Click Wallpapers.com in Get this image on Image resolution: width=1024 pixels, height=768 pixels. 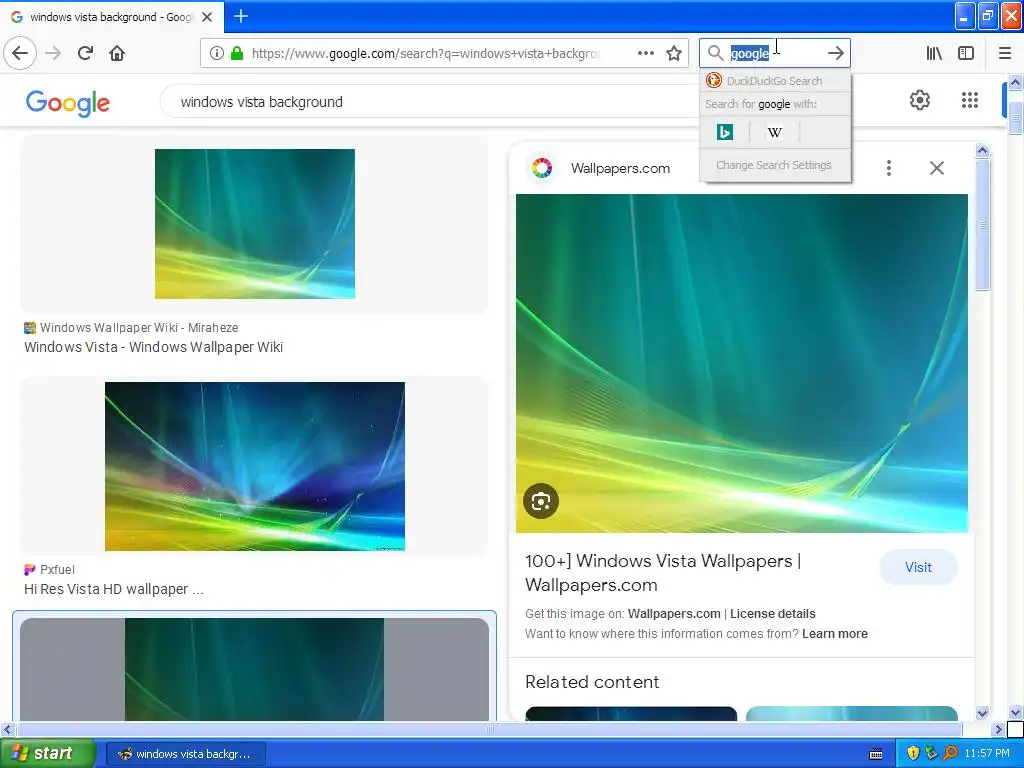coord(674,614)
